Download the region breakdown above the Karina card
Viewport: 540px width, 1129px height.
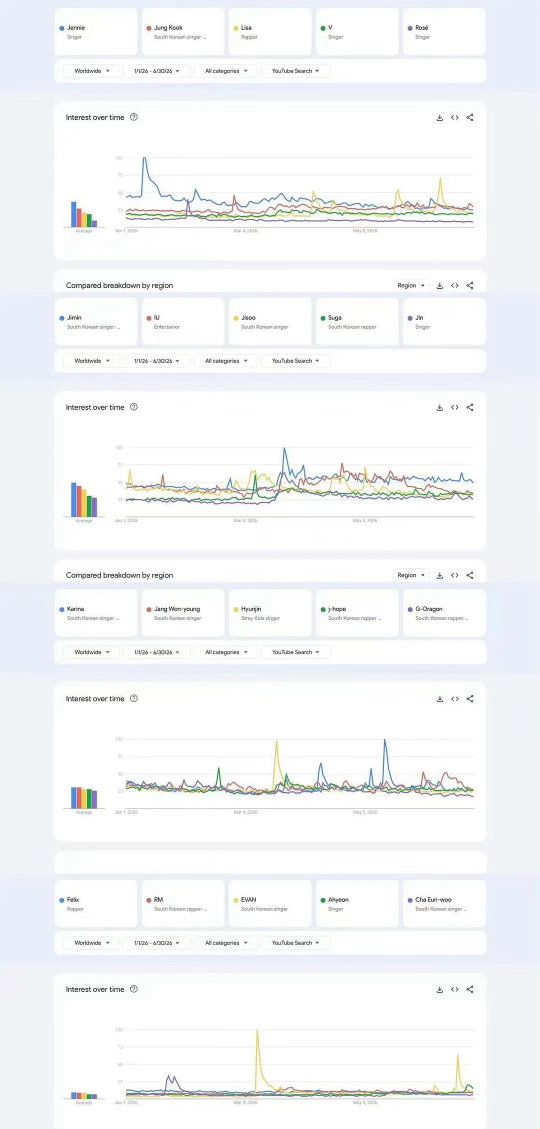point(439,575)
